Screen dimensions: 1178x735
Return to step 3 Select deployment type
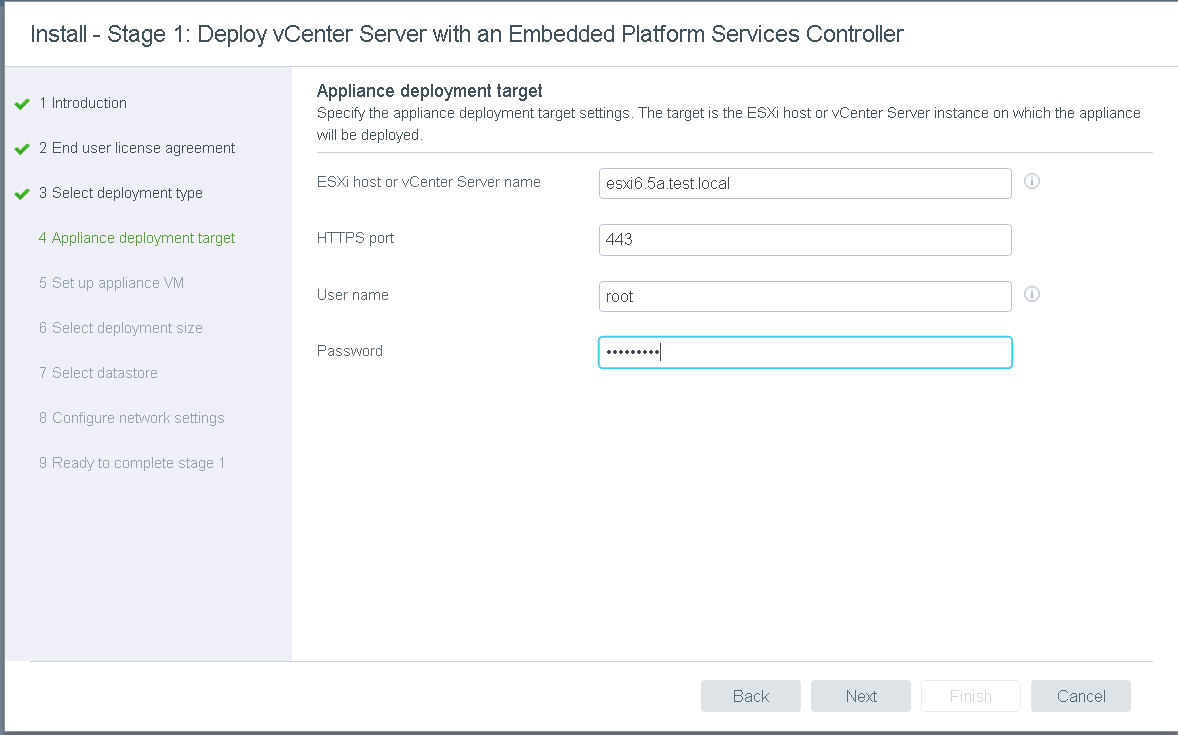click(x=121, y=193)
